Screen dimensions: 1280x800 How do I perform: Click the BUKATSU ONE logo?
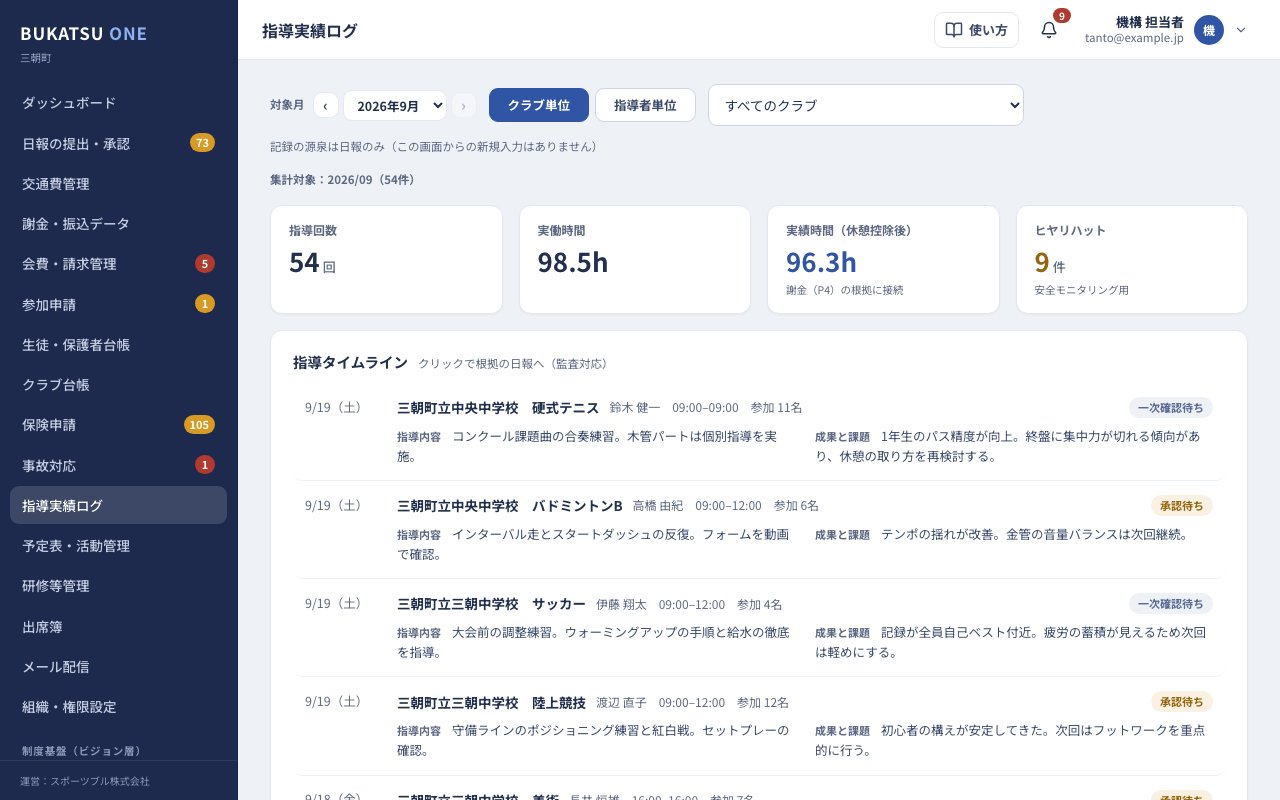(x=84, y=34)
